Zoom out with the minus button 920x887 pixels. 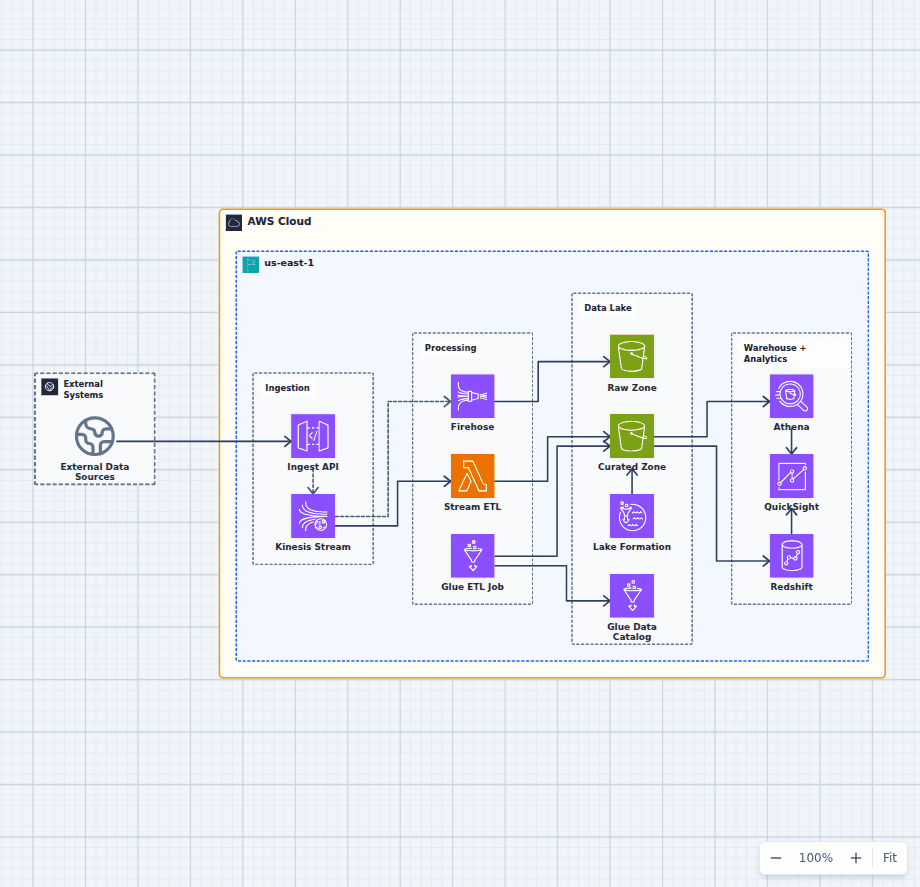tap(776, 858)
